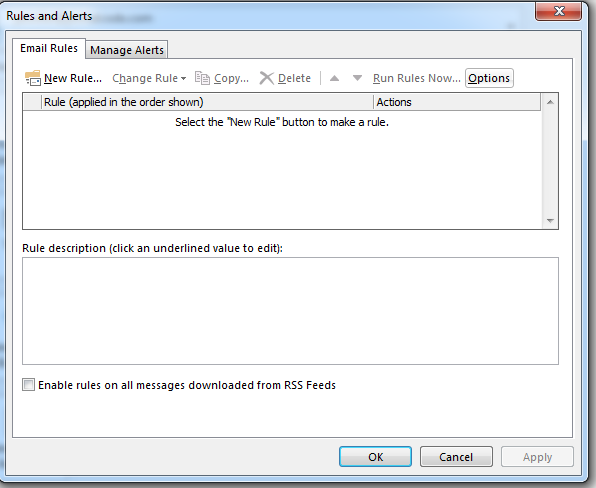596x488 pixels.
Task: Click the Copy documents icon
Action: tap(202, 78)
